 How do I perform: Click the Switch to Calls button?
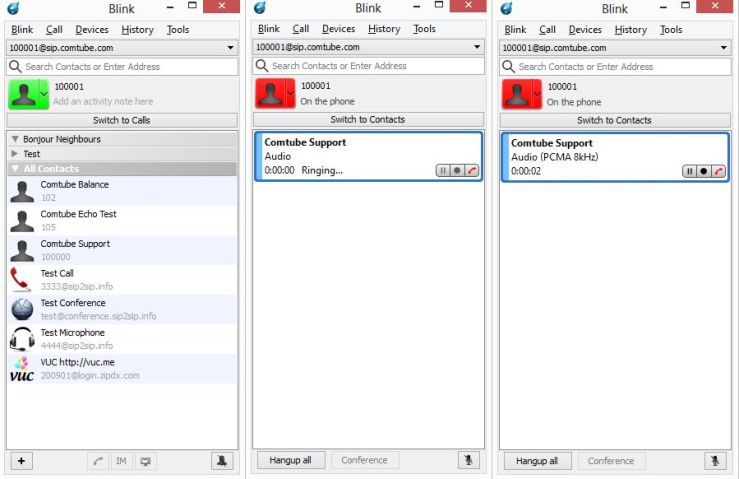tap(122, 120)
